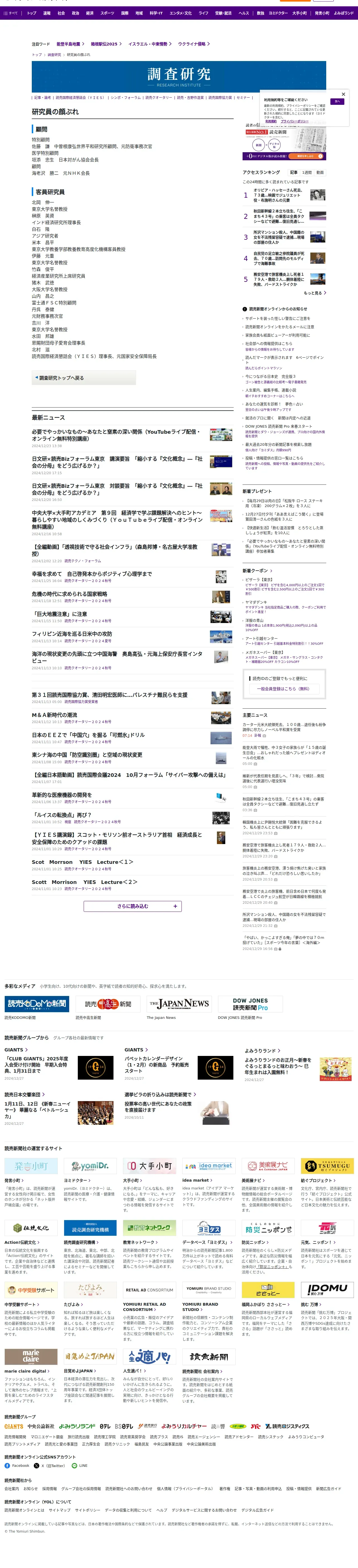Switch ranking to the 記事 tab

(x=294, y=172)
